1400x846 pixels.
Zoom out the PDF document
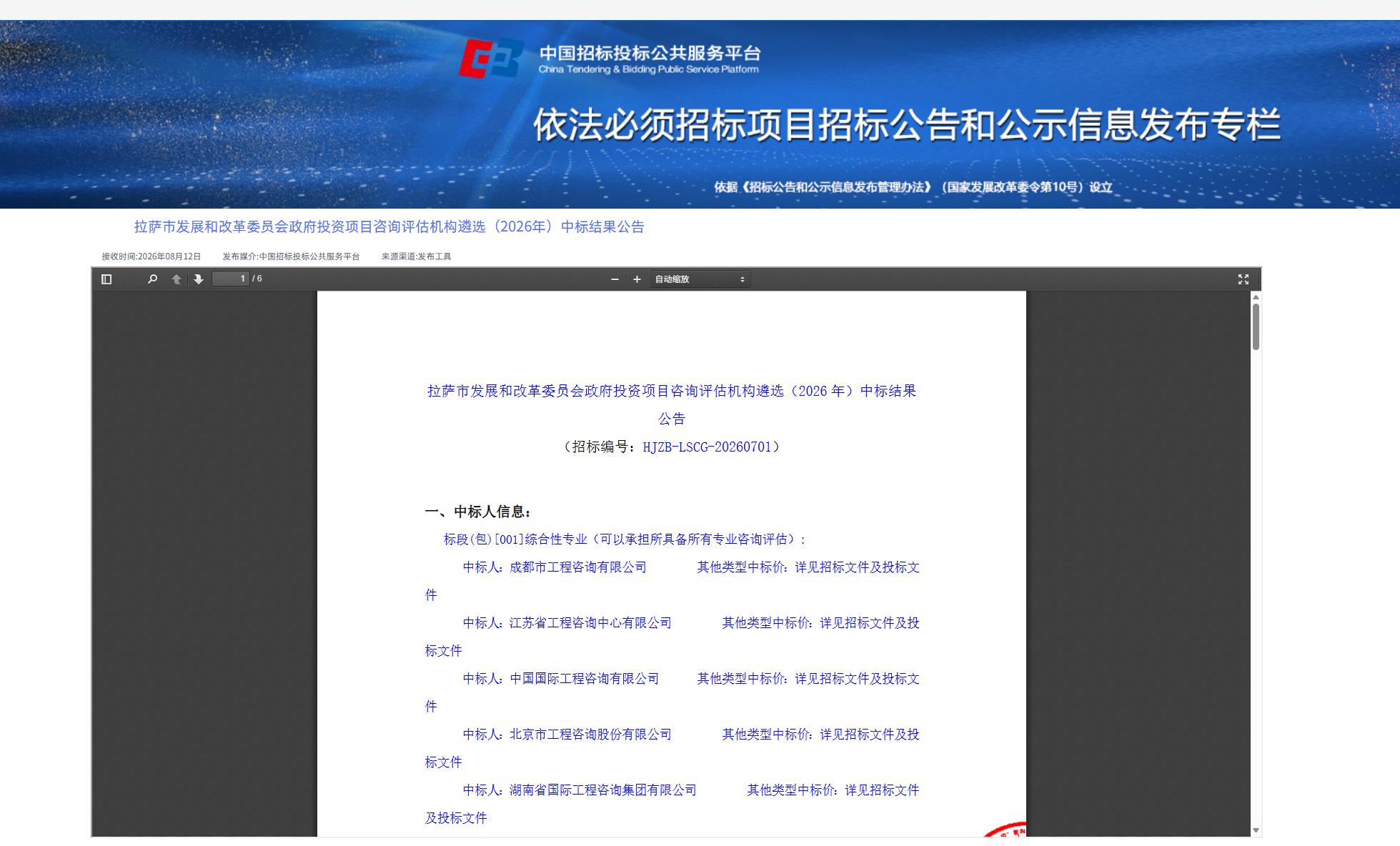615,279
